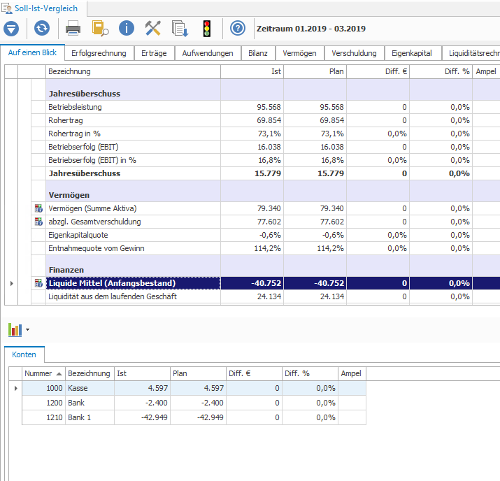Print the report with printer icon

(x=73, y=28)
